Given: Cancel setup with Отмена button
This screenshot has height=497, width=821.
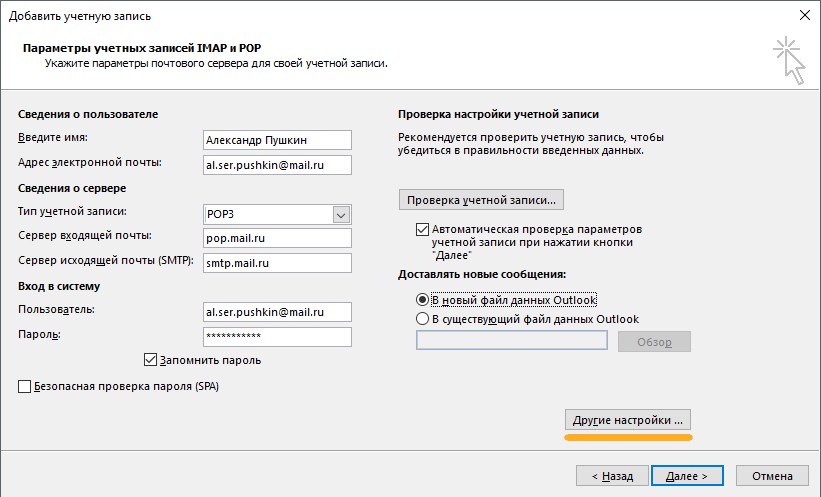Looking at the screenshot, I should click(772, 476).
